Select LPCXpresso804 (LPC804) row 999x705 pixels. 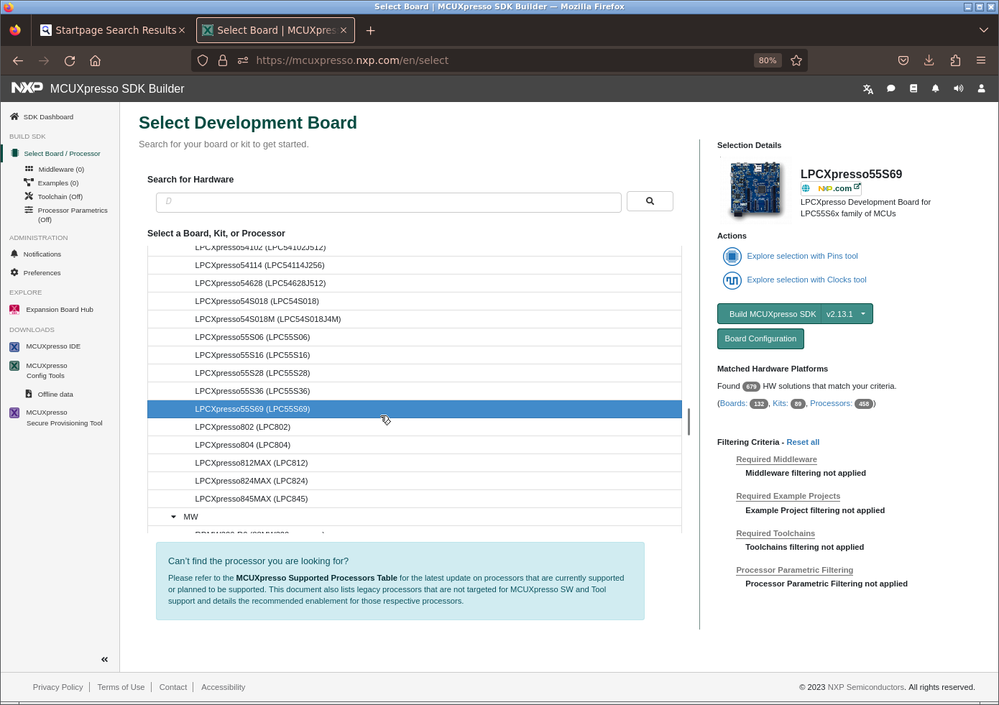tap(414, 445)
